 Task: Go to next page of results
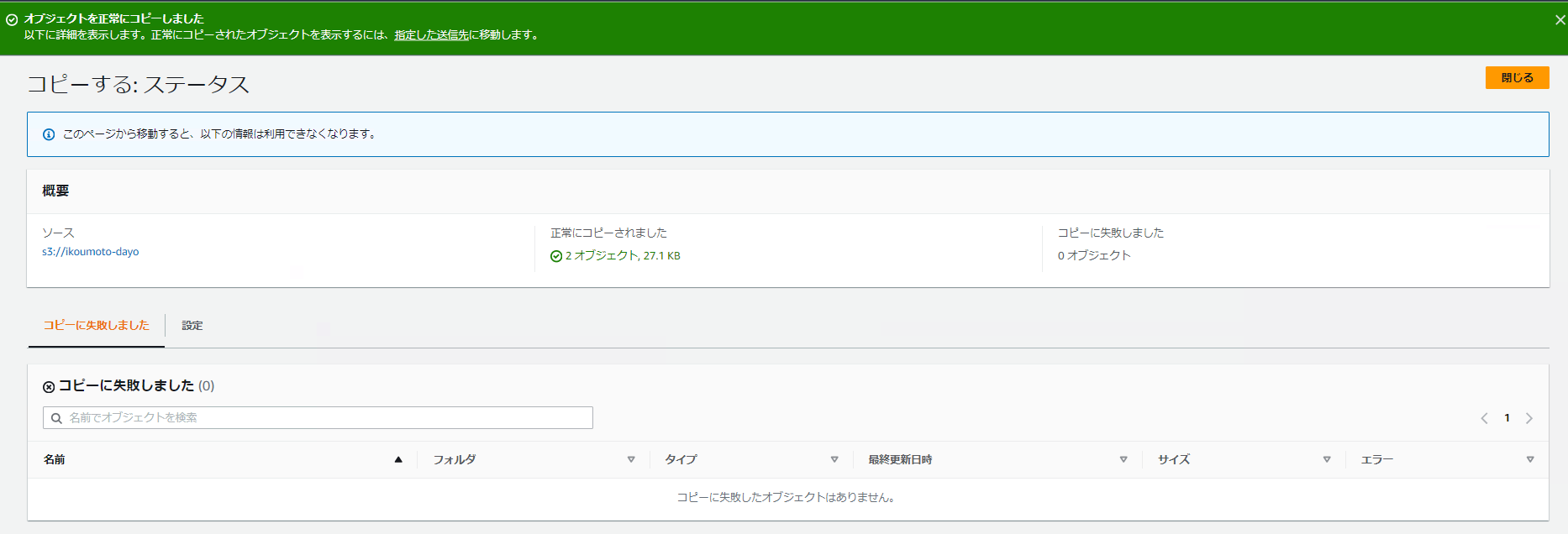pyautogui.click(x=1529, y=418)
